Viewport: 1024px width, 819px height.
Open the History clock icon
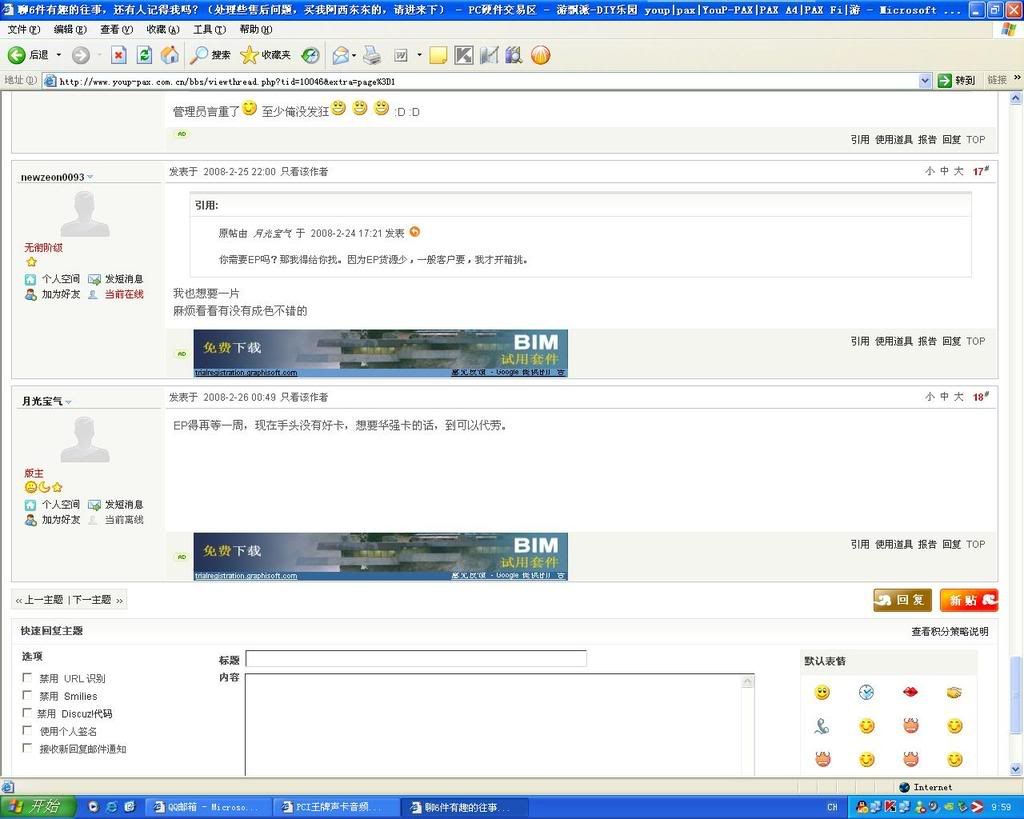pyautogui.click(x=311, y=55)
